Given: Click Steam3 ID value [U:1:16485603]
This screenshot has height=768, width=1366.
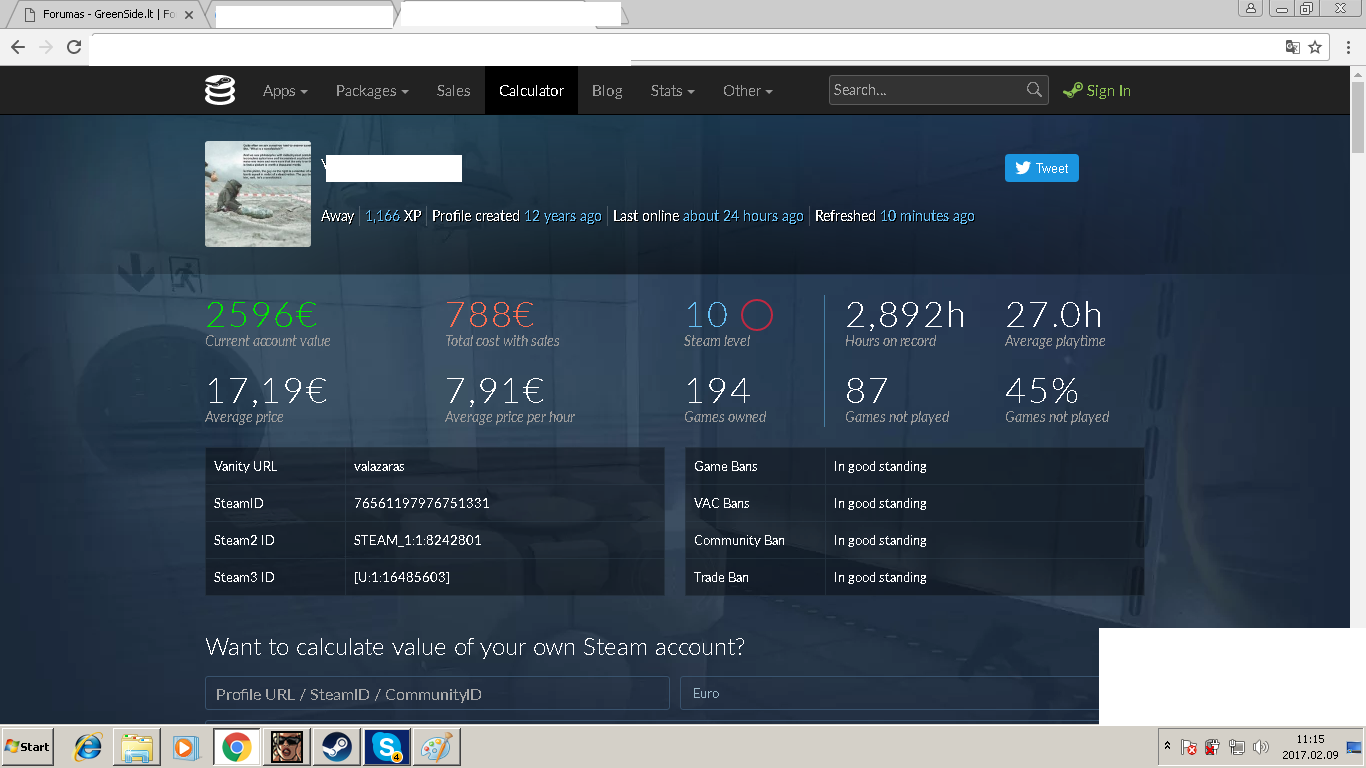Looking at the screenshot, I should tap(401, 577).
